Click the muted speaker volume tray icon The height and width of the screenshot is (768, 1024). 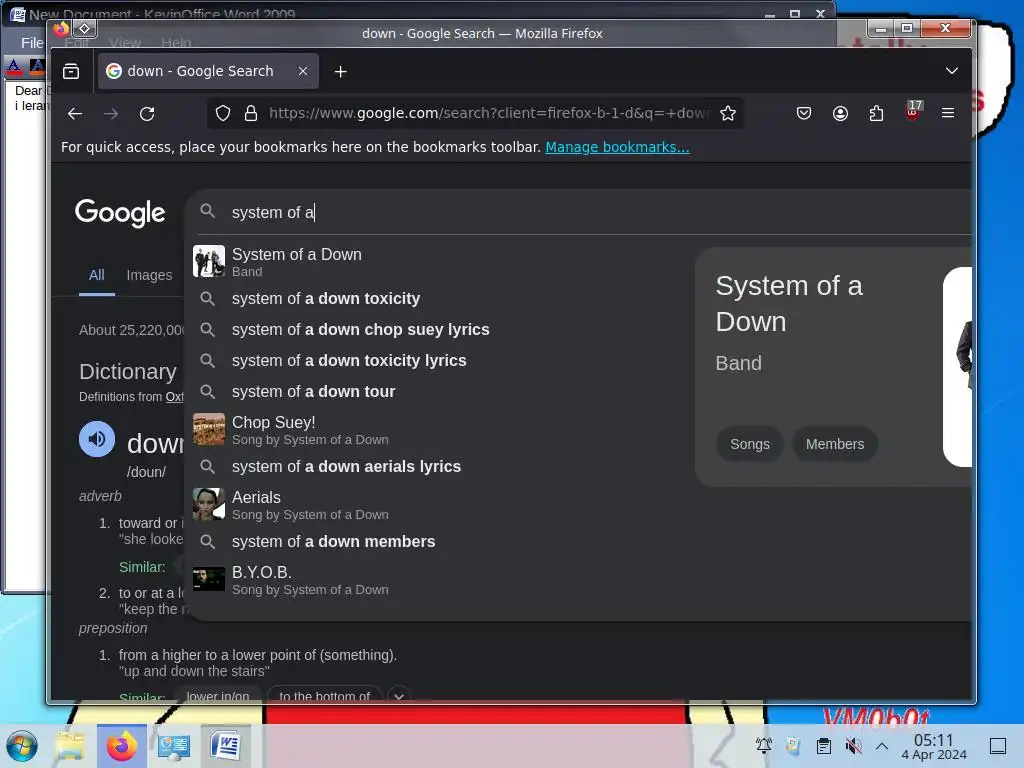coord(853,745)
